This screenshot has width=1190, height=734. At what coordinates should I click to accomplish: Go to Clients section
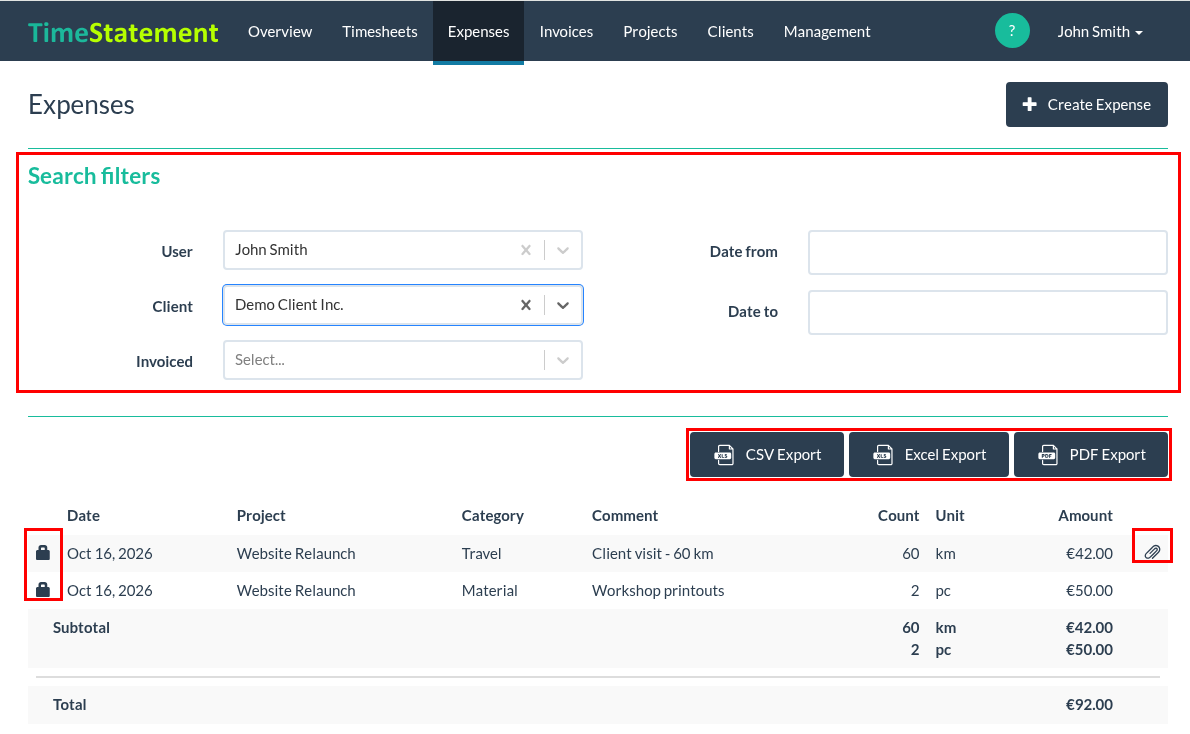[x=730, y=32]
